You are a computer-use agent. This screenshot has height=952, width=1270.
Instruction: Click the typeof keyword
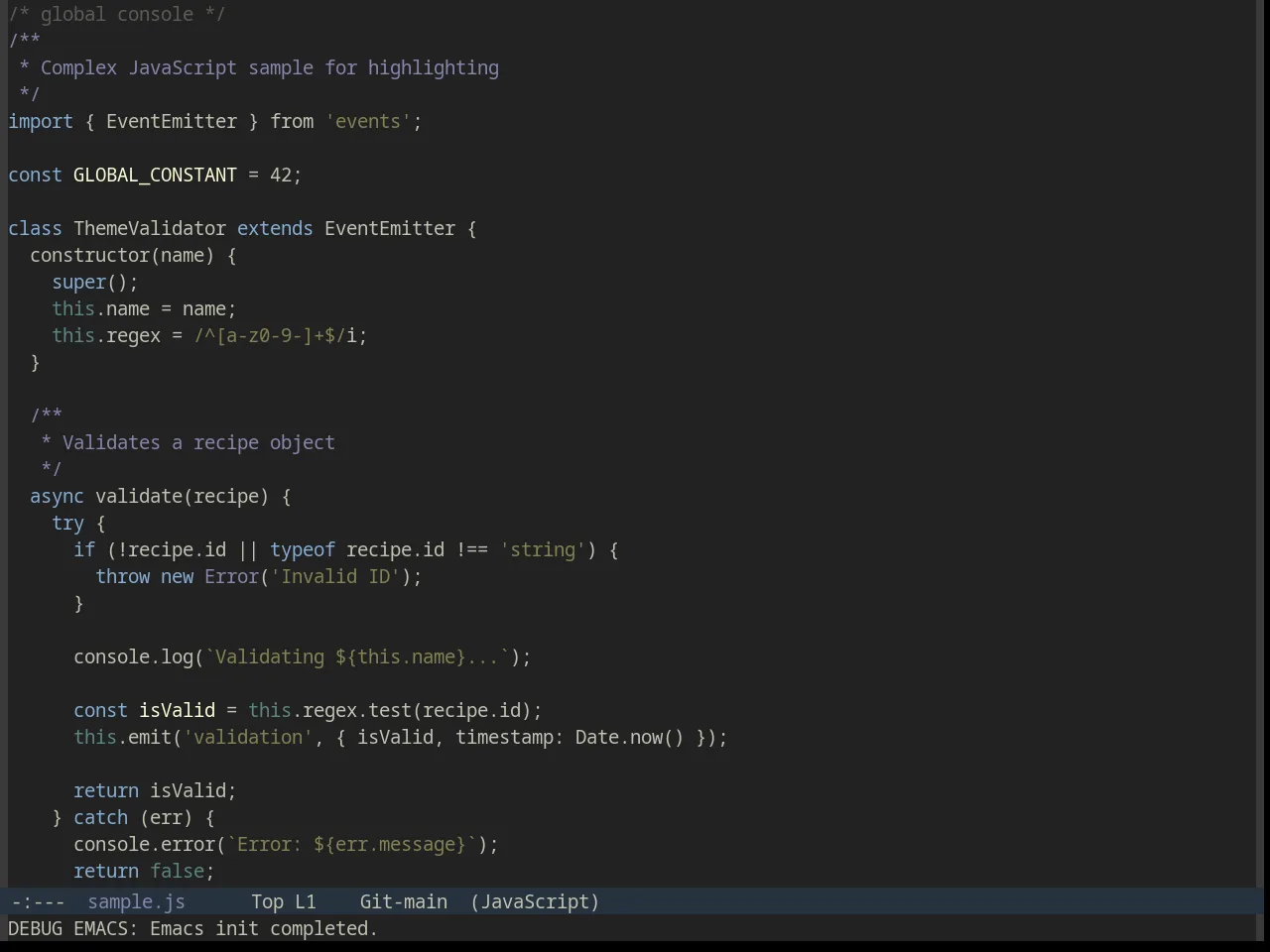303,549
